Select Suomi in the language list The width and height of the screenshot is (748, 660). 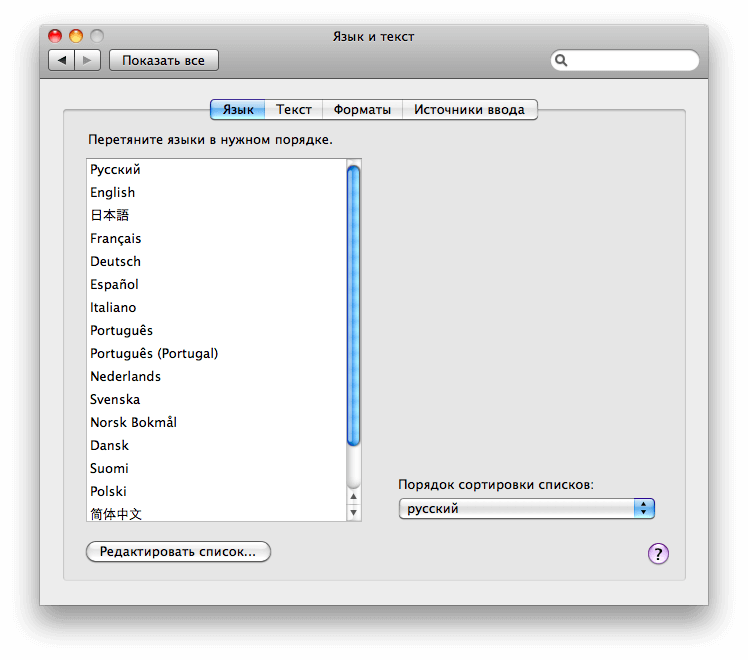click(217, 468)
